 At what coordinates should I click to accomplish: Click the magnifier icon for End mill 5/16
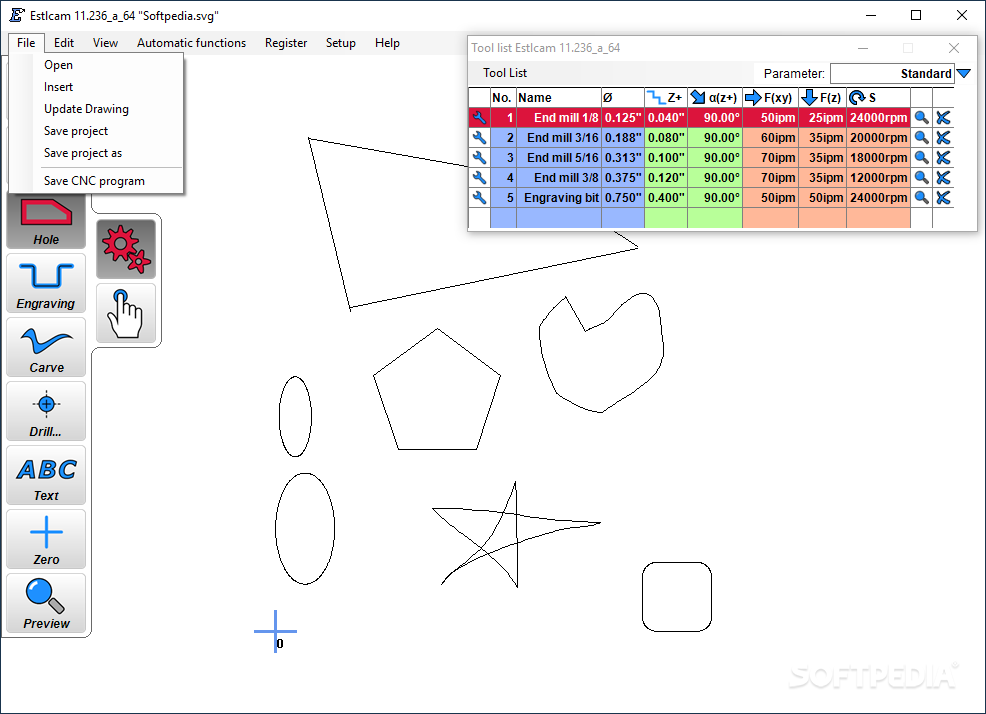click(x=921, y=158)
